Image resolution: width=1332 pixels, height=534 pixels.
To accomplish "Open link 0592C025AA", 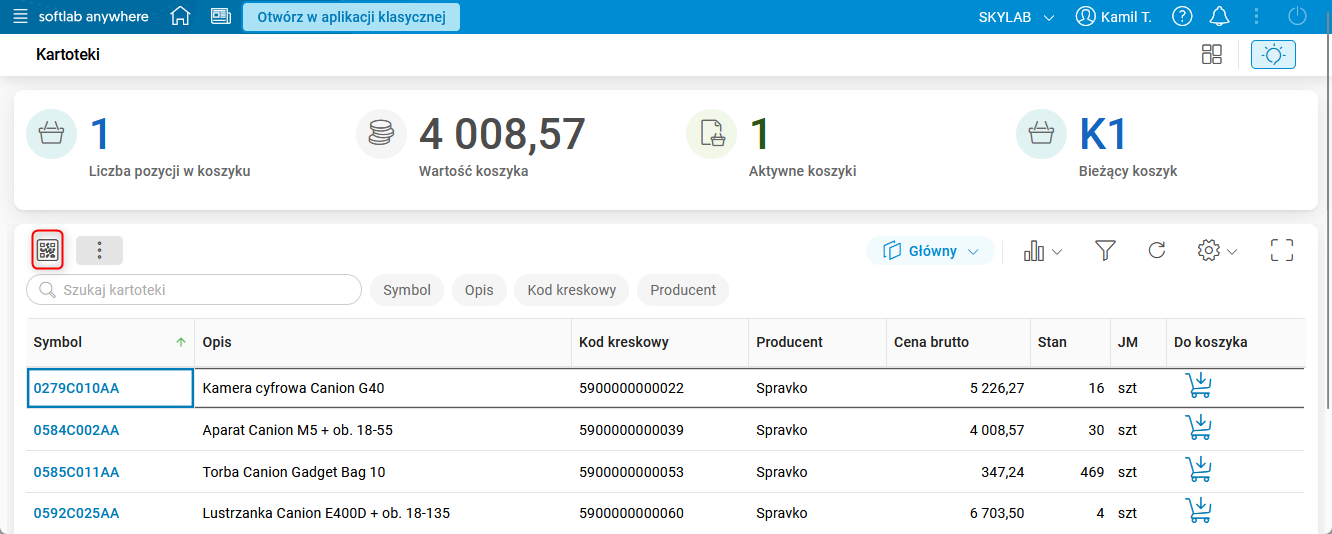I will coord(76,513).
